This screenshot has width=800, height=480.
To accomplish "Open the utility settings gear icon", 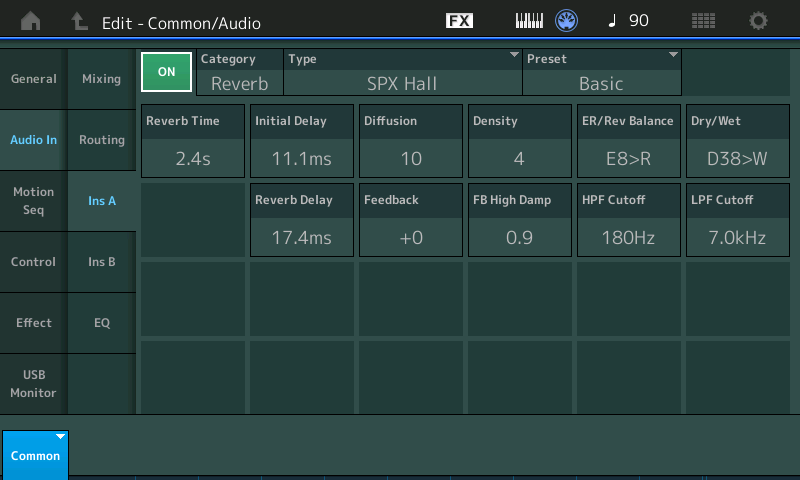I will coord(759,21).
